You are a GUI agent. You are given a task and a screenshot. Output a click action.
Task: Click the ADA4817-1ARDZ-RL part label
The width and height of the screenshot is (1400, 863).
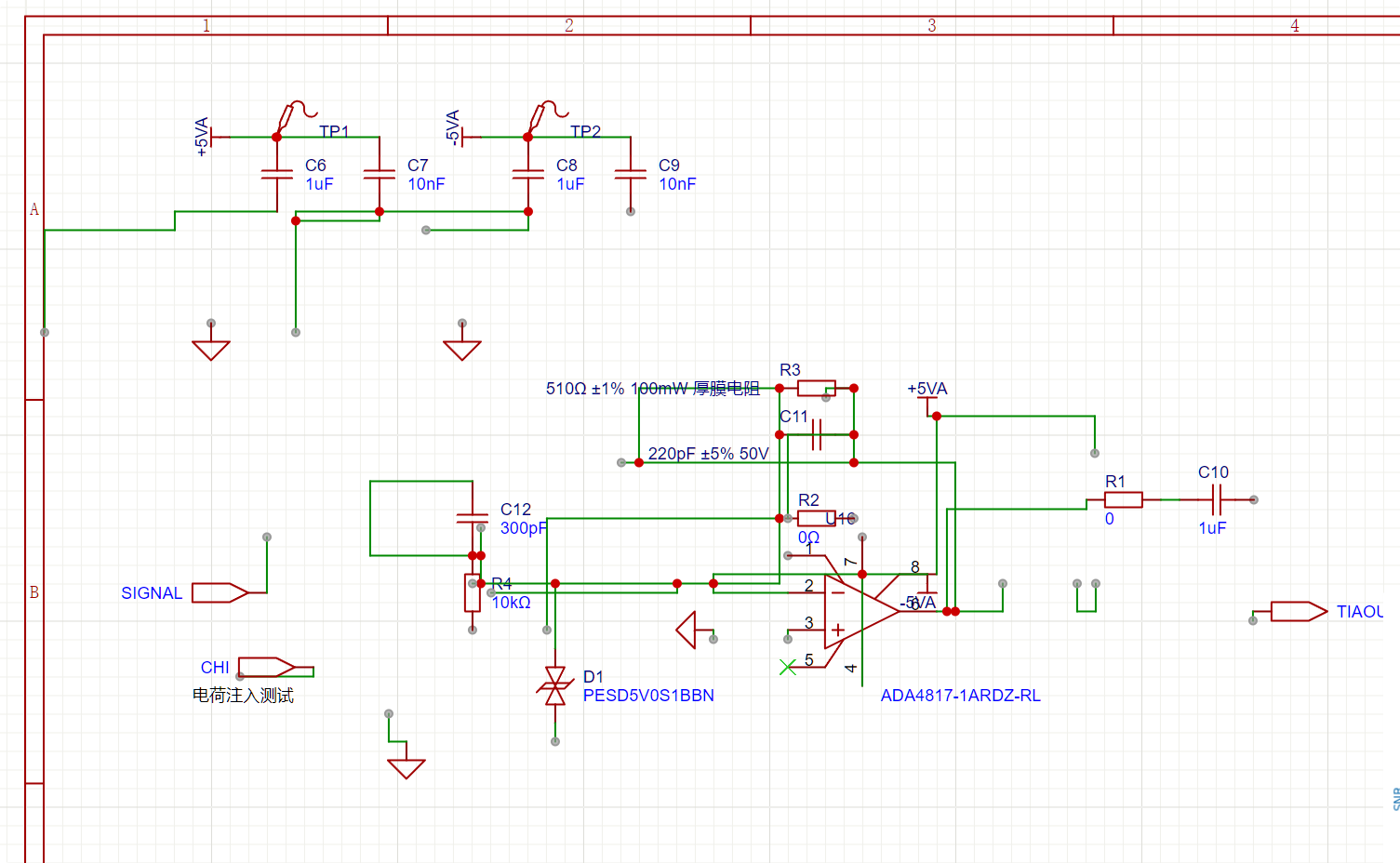click(960, 696)
